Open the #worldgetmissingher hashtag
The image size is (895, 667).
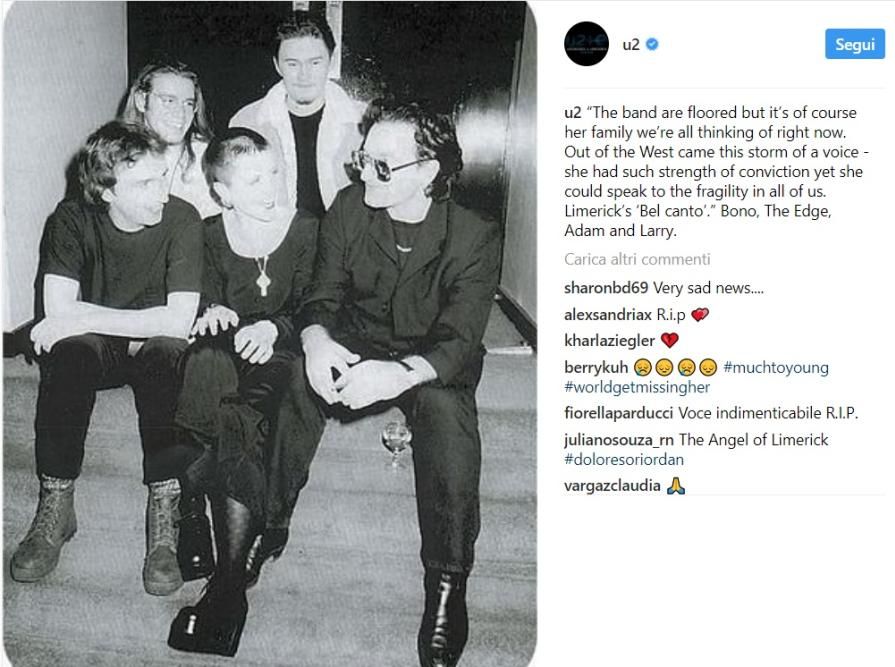[x=636, y=387]
